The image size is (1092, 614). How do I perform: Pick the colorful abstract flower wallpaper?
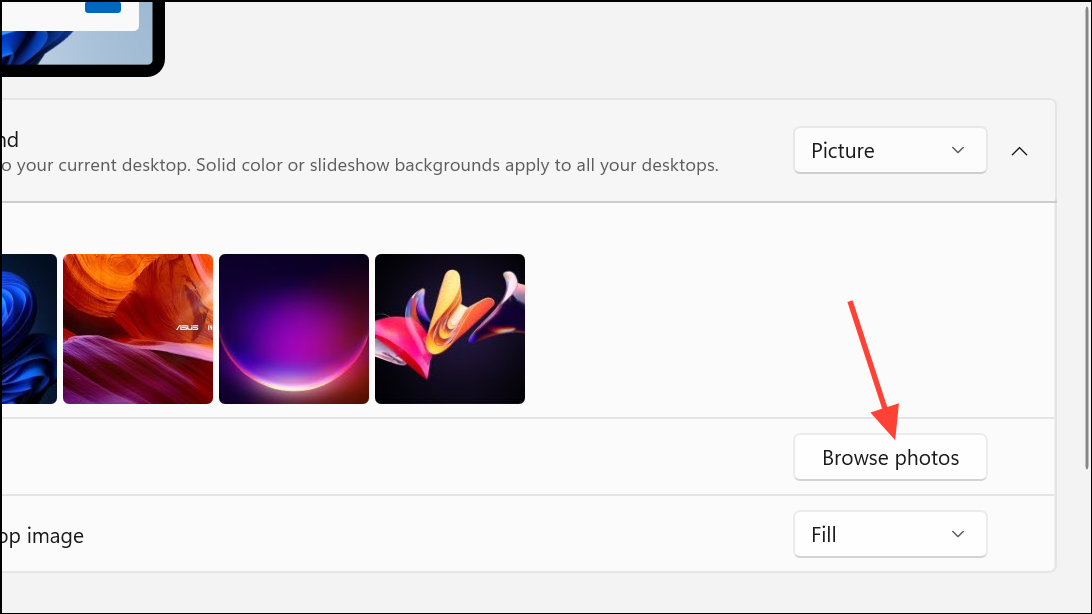pos(450,329)
